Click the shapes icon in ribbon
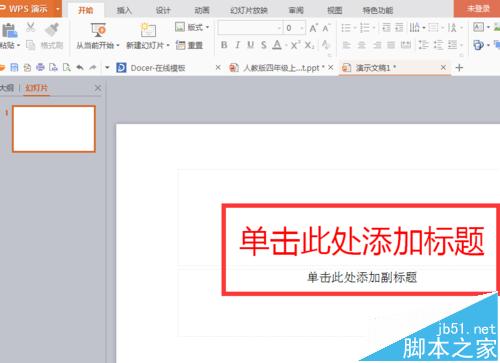 pyautogui.click(x=478, y=45)
